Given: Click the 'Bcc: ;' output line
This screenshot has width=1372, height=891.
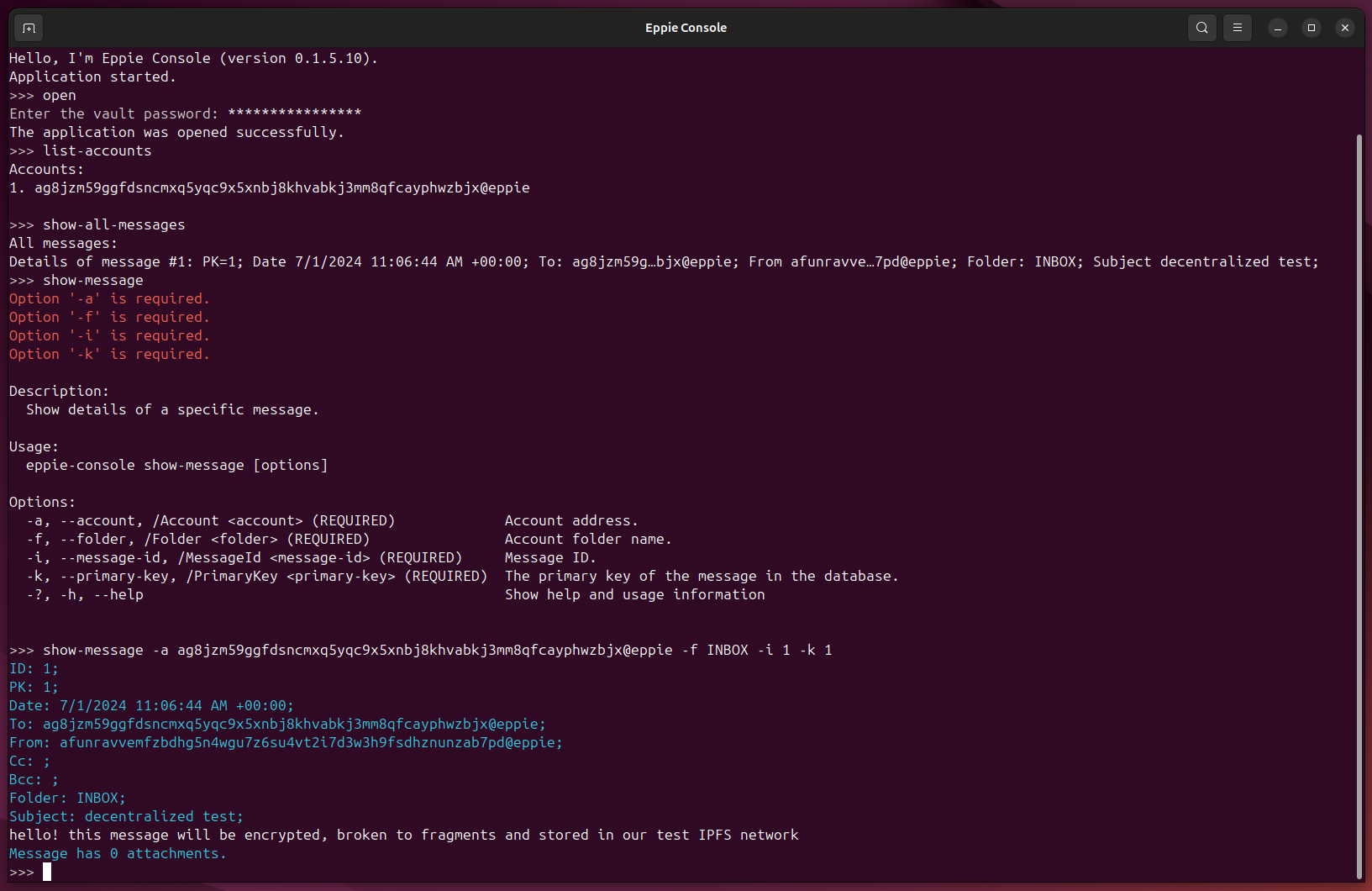Looking at the screenshot, I should 34,779.
